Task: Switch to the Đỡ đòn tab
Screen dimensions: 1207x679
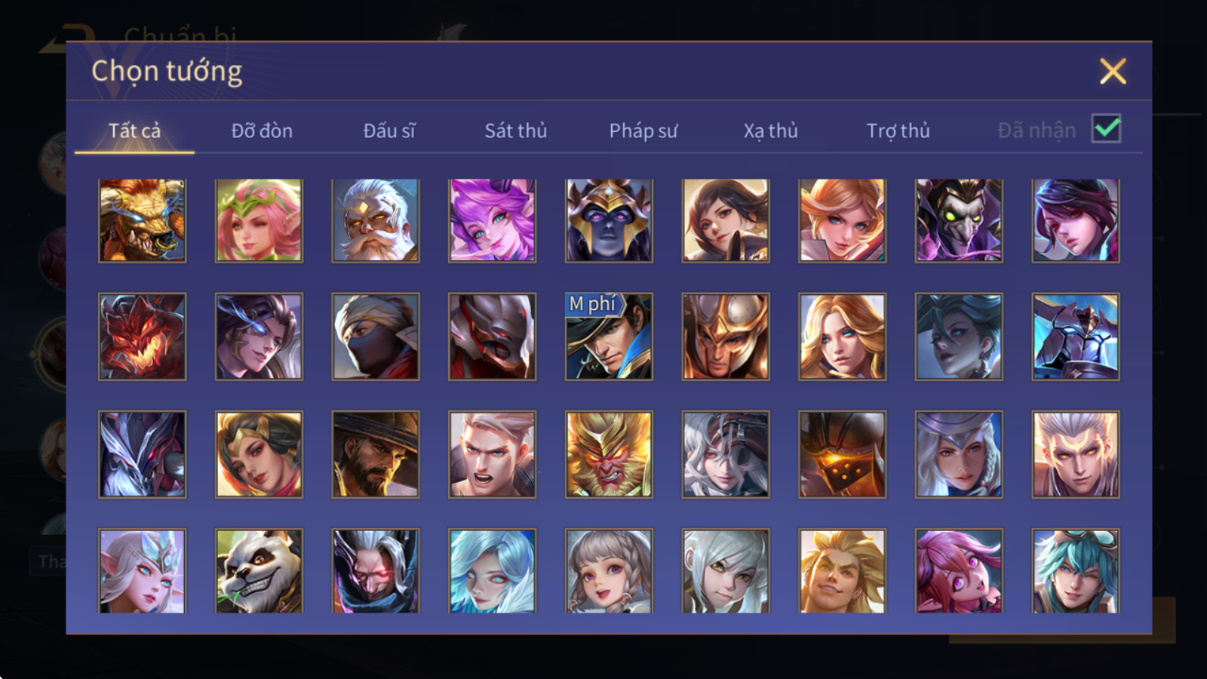Action: (x=262, y=131)
